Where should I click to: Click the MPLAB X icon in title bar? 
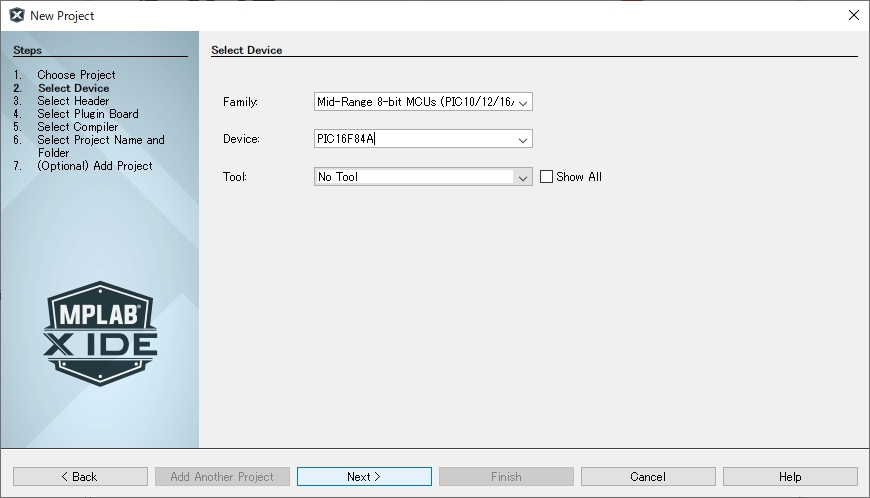coord(16,15)
